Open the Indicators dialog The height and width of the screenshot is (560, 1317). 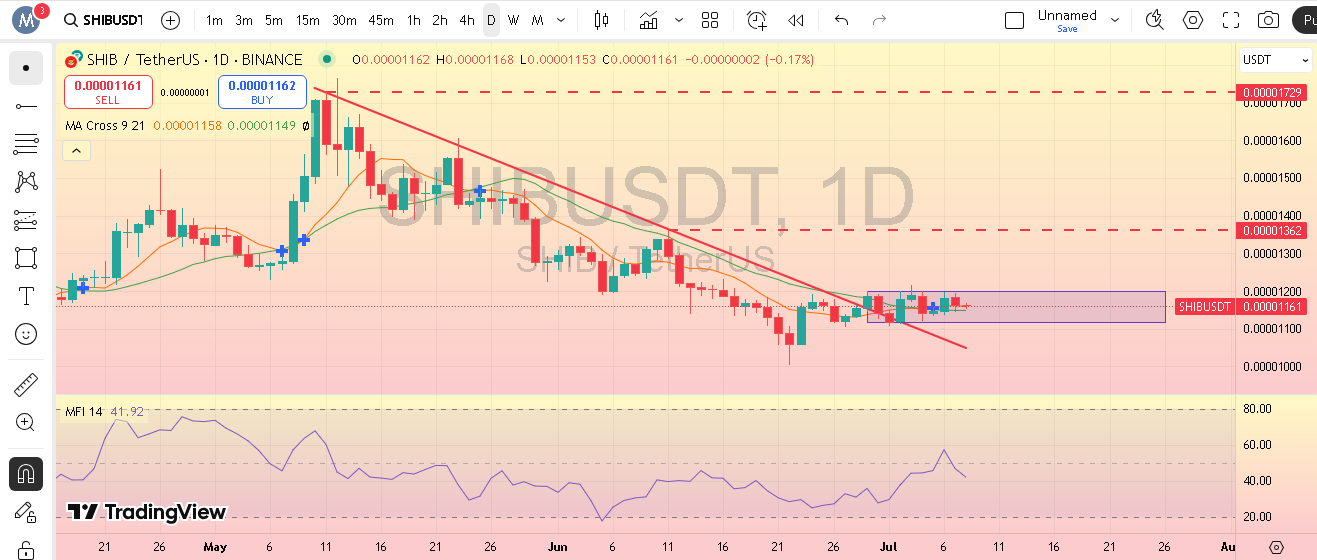[649, 20]
